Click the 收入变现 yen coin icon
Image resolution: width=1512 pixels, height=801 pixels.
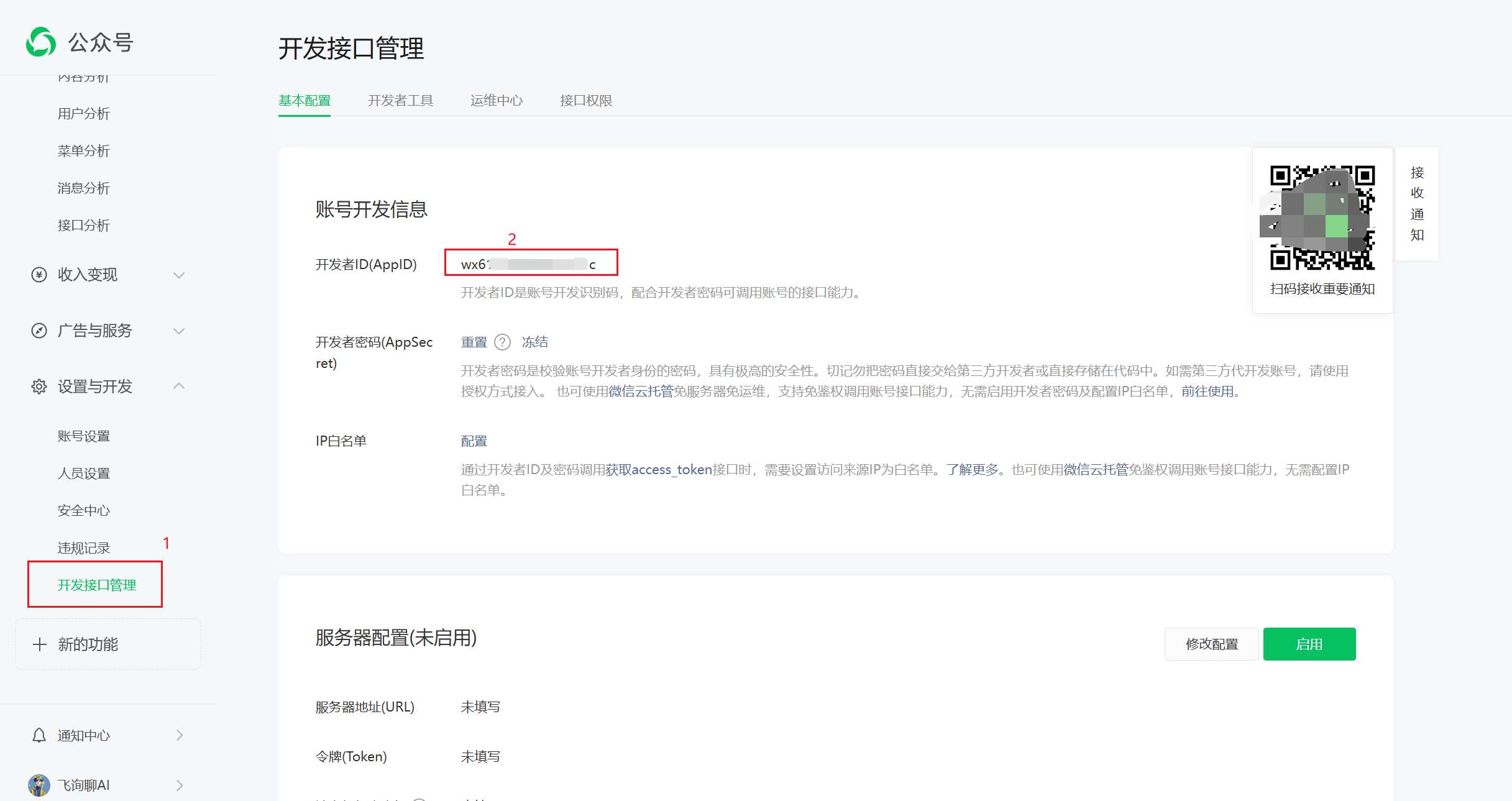pyautogui.click(x=39, y=275)
